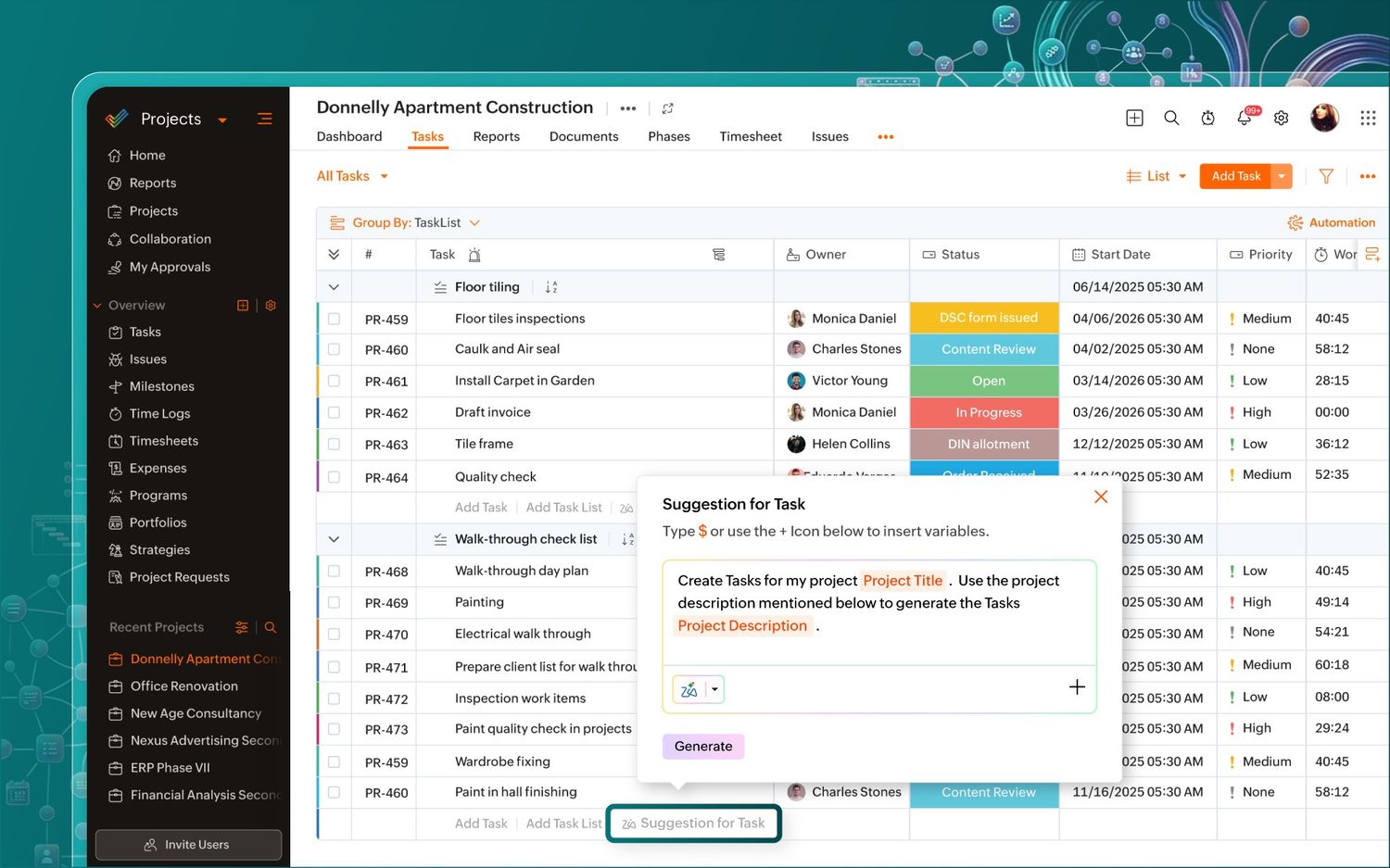Search recent projects with magnifier icon
The width and height of the screenshot is (1390, 868).
point(271,628)
